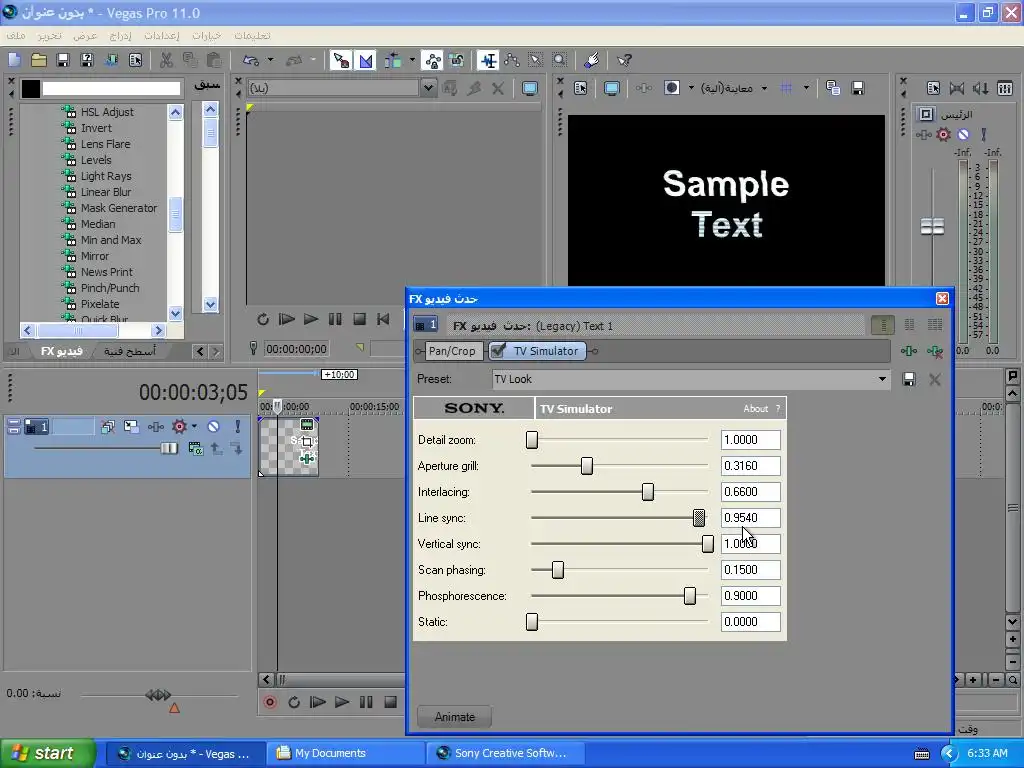This screenshot has height=768, width=1024.
Task: Click the Line sync slider handle
Action: [x=699, y=518]
